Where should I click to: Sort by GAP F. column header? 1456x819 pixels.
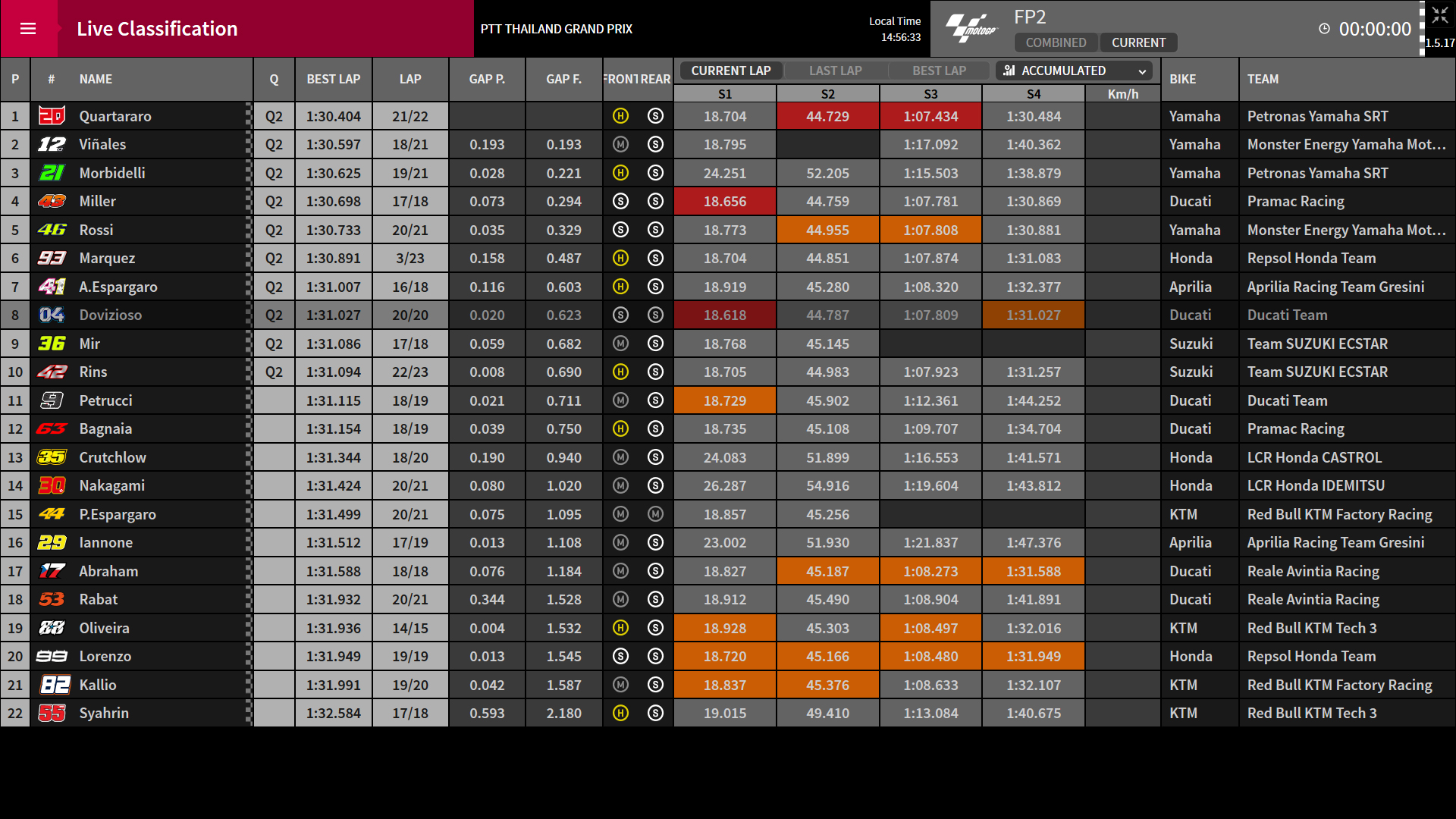pos(564,79)
